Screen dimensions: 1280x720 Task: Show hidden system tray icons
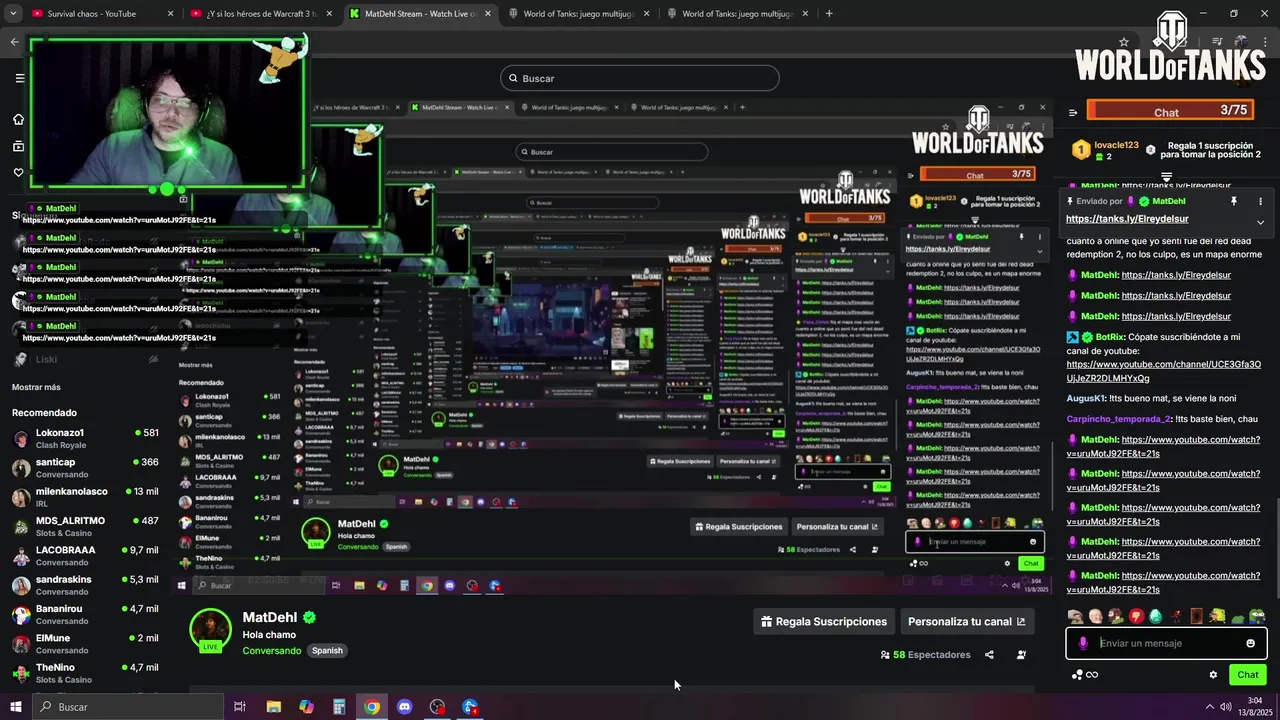pyautogui.click(x=1209, y=707)
